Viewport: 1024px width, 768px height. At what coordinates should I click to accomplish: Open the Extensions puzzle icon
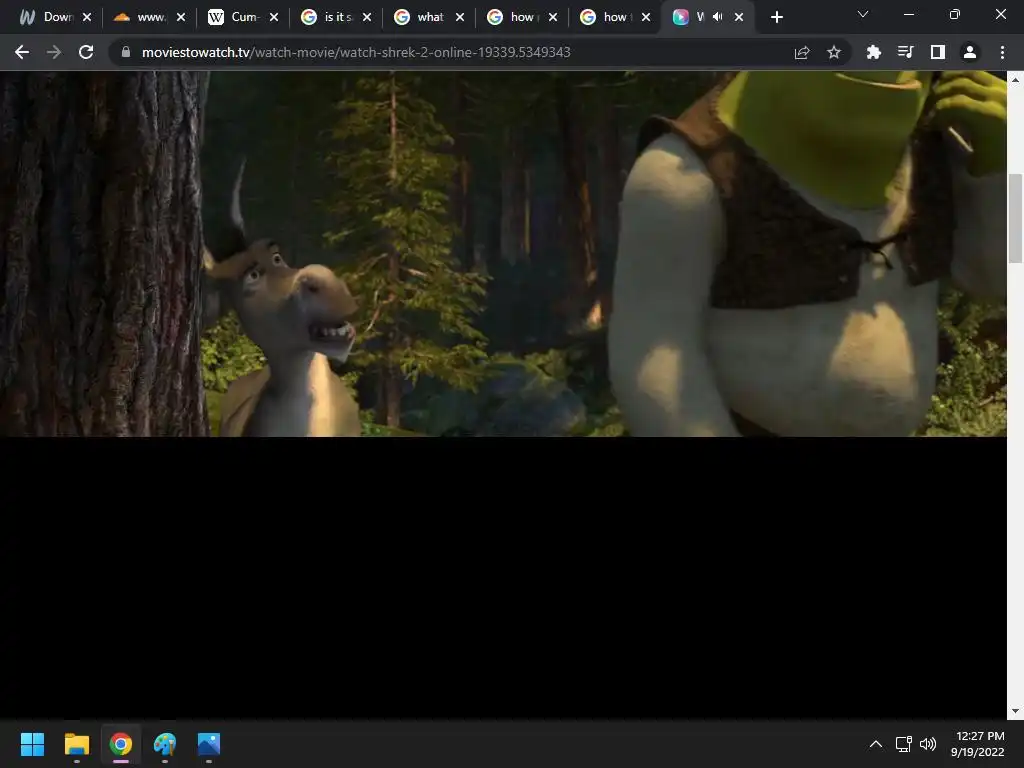coord(873,52)
